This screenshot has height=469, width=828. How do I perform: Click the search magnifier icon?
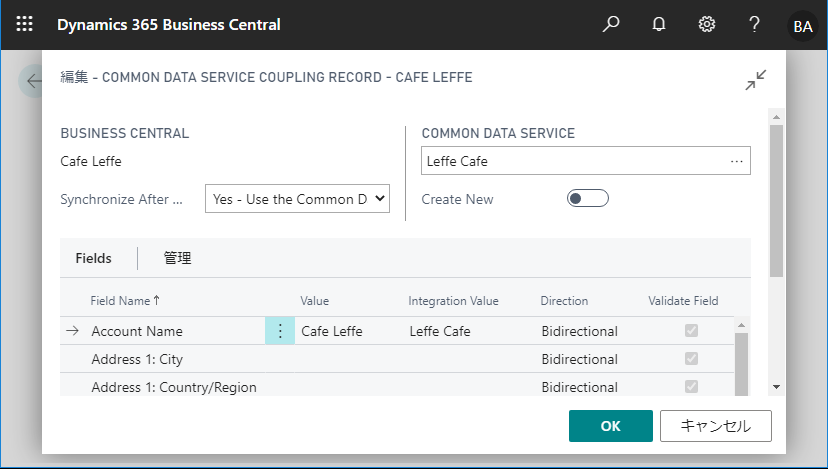click(x=611, y=24)
